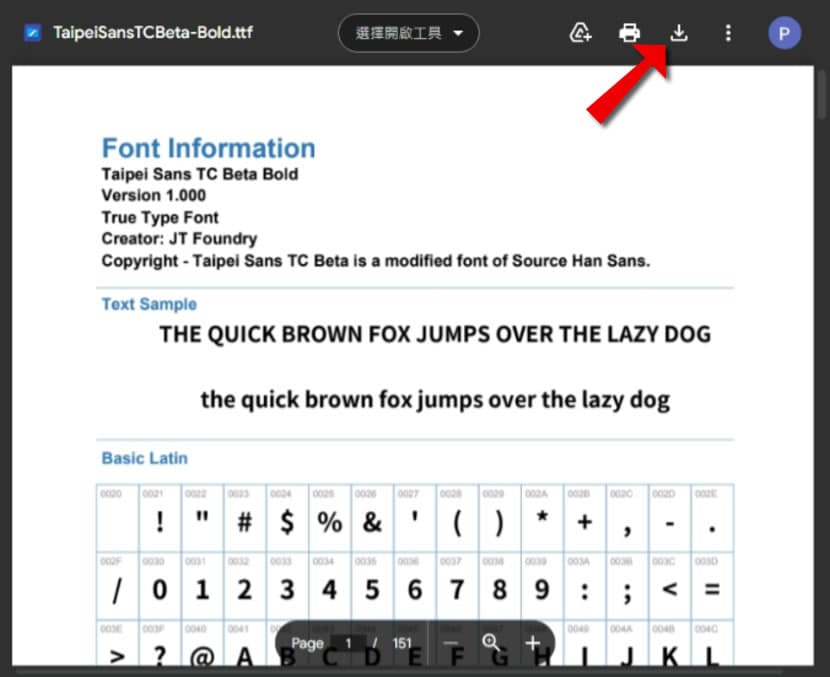The height and width of the screenshot is (677, 830).
Task: Click the zoom out minus button
Action: tap(451, 643)
